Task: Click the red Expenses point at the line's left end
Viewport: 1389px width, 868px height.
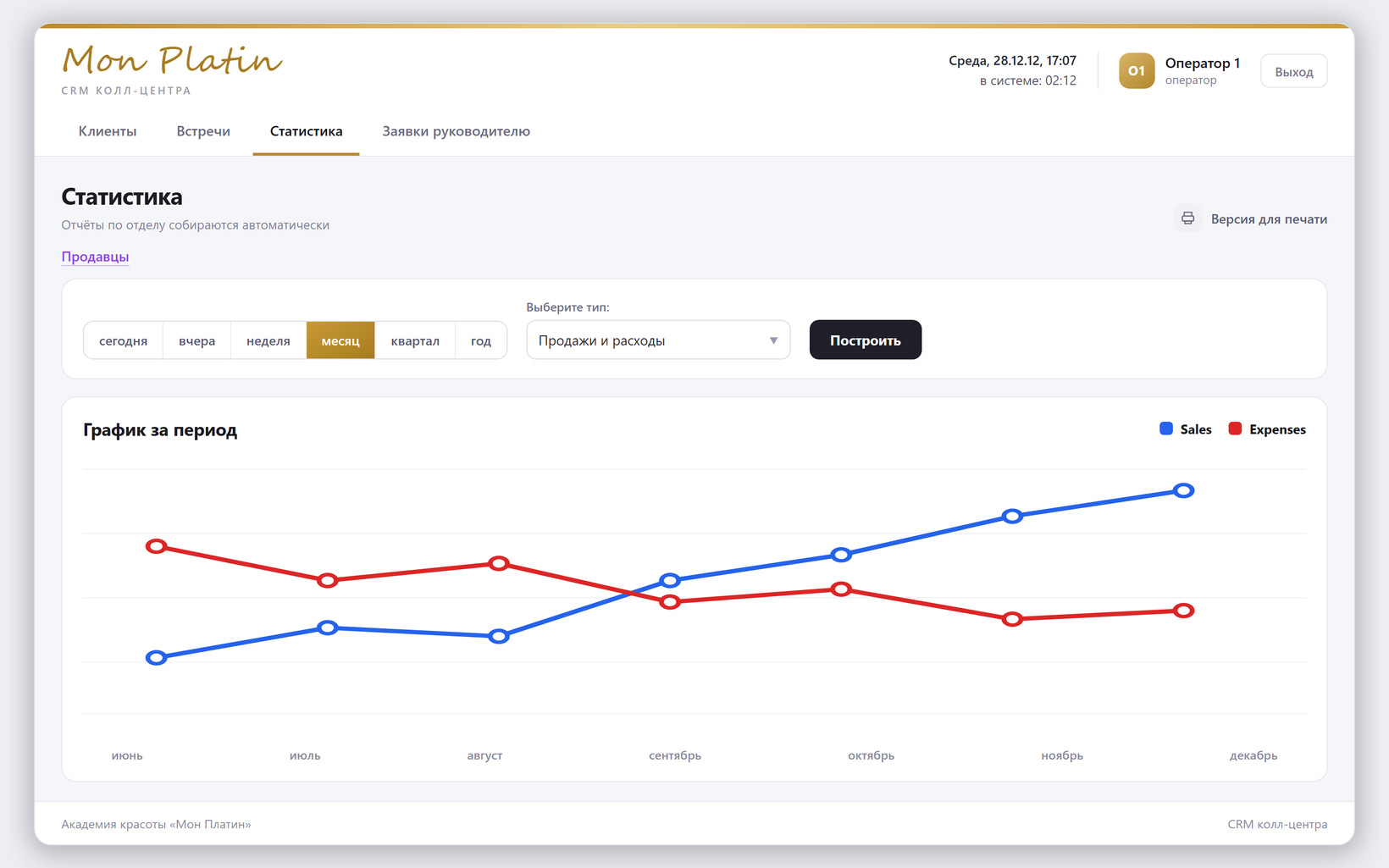Action: click(x=156, y=546)
